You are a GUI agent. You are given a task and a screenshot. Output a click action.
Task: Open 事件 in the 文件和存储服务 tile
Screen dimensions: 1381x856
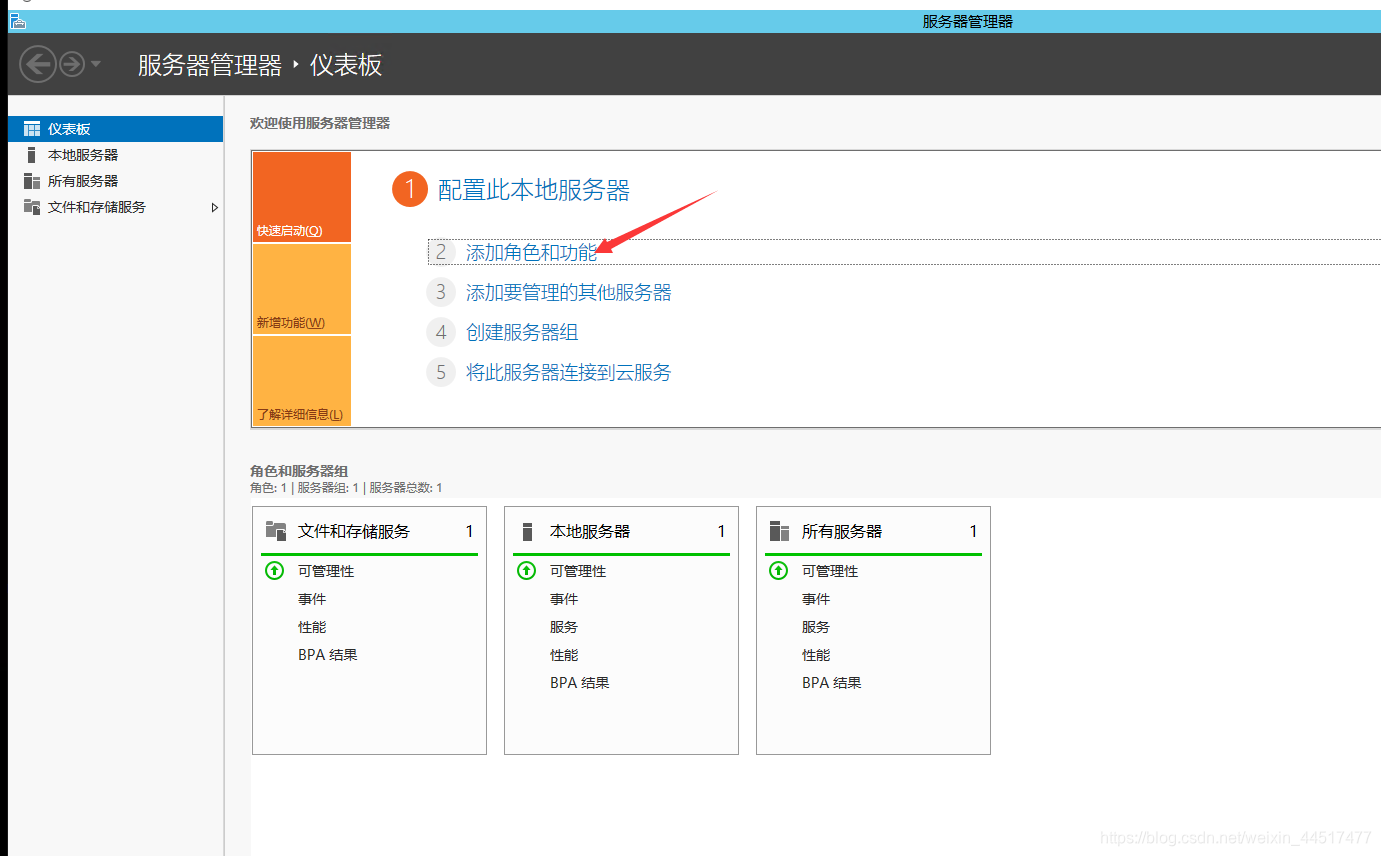coord(312,599)
